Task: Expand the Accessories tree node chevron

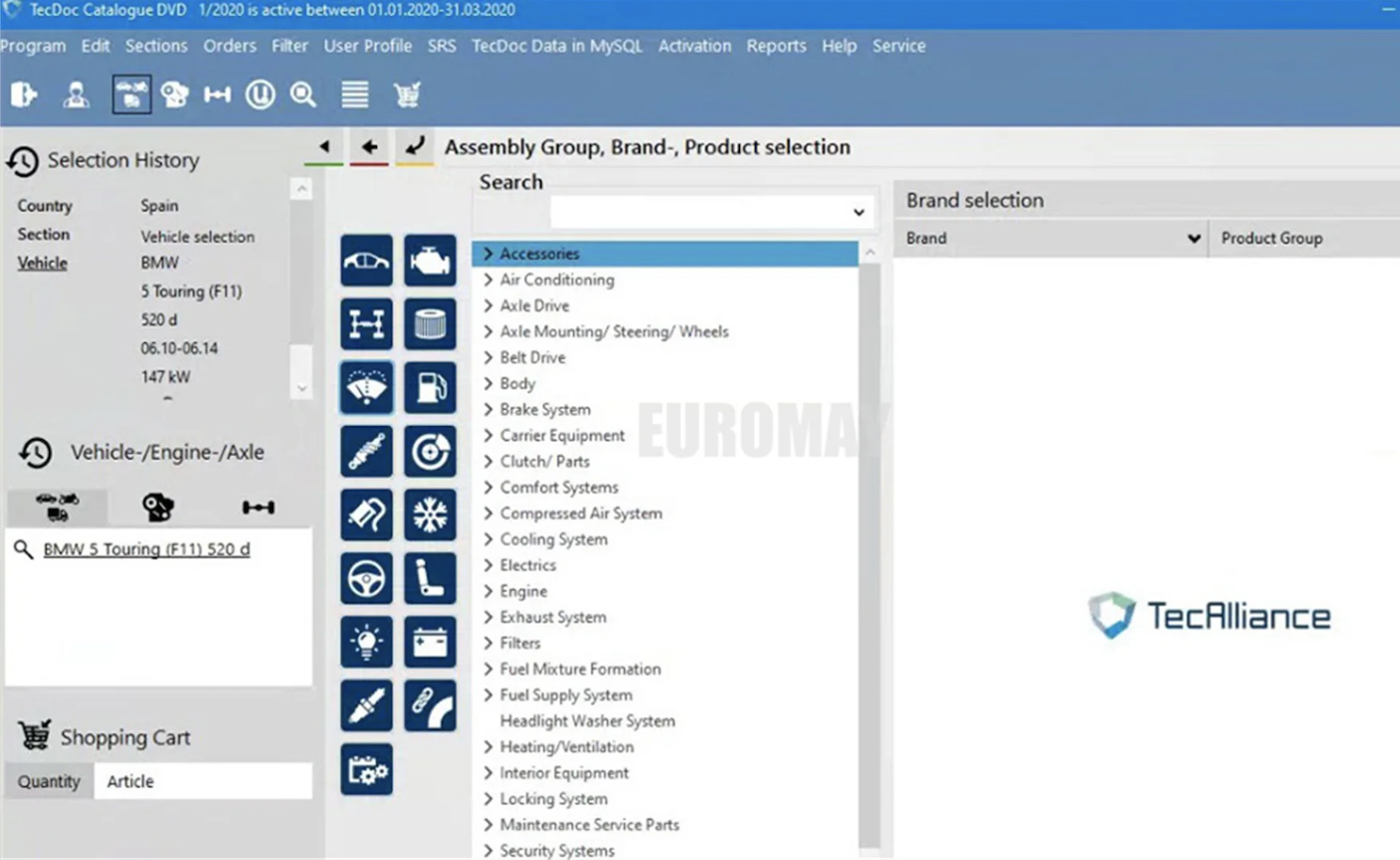Action: pos(488,253)
